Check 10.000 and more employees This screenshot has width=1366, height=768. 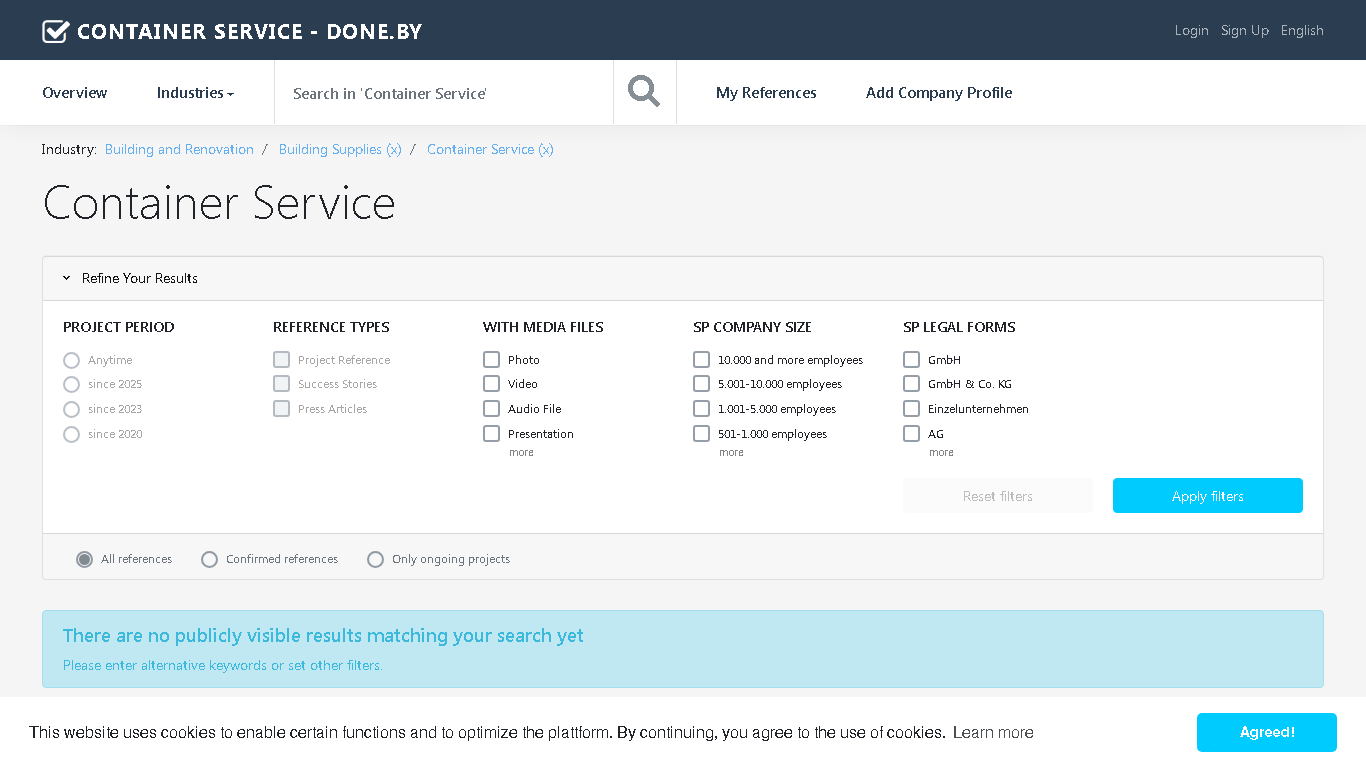point(701,359)
